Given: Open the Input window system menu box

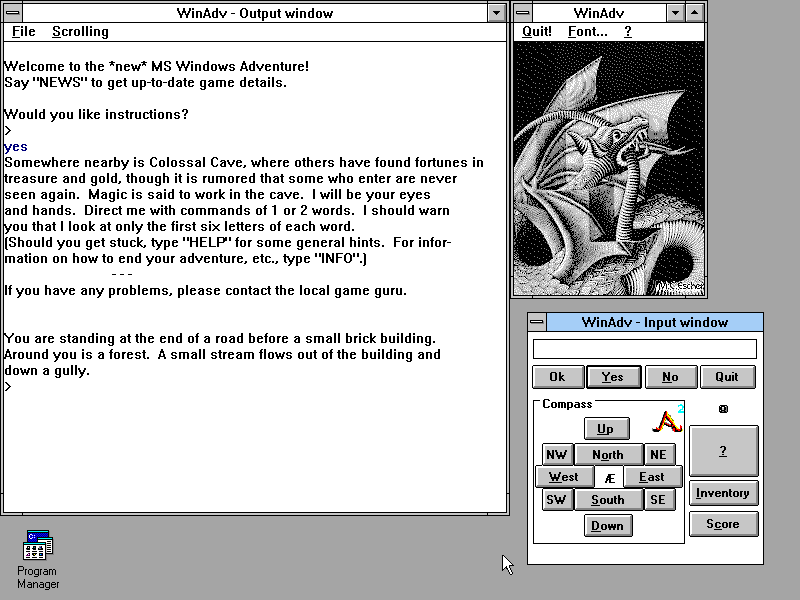Looking at the screenshot, I should [537, 322].
